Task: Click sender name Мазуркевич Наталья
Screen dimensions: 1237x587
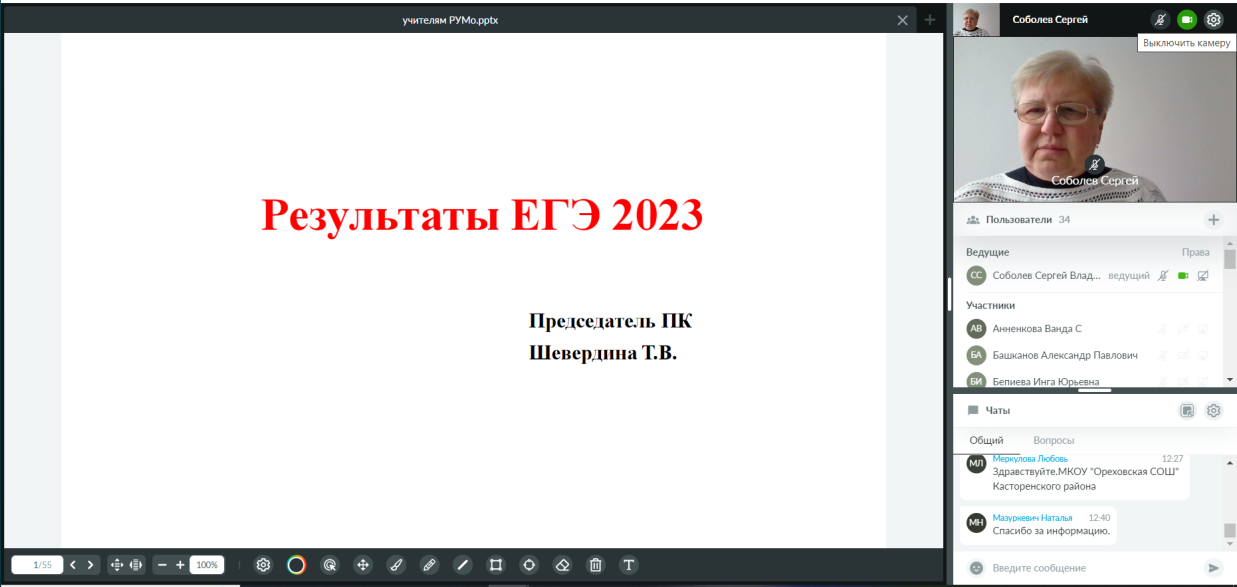Action: click(1032, 518)
